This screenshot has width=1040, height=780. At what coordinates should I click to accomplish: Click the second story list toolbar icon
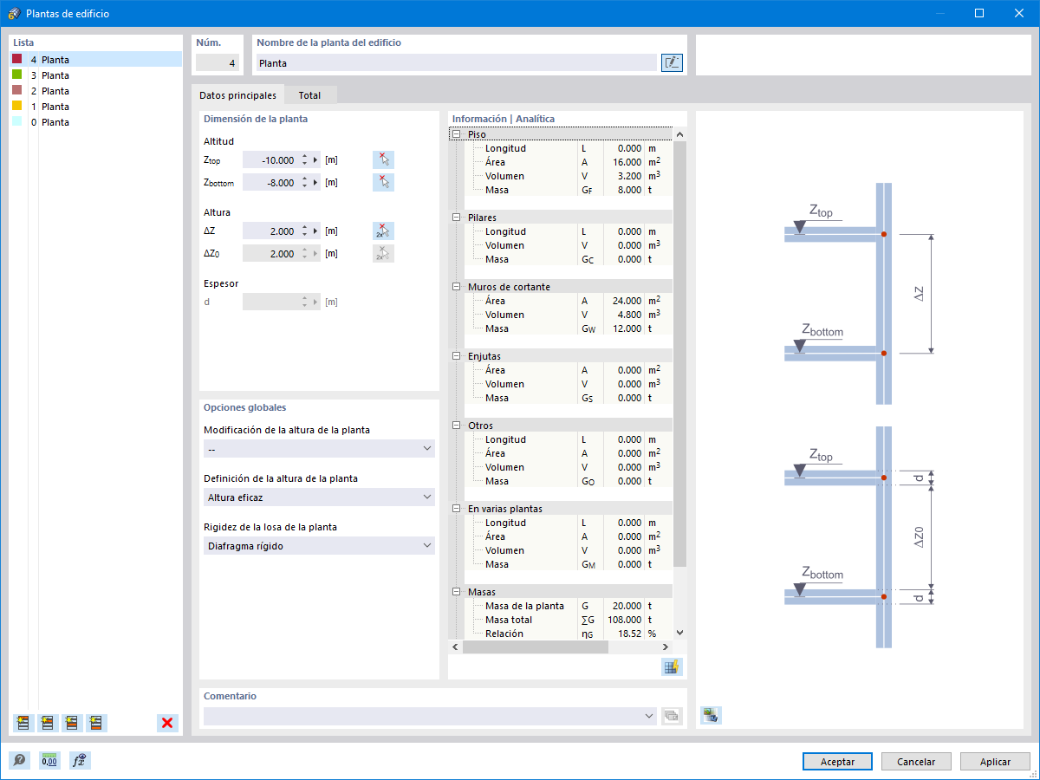[x=47, y=722]
